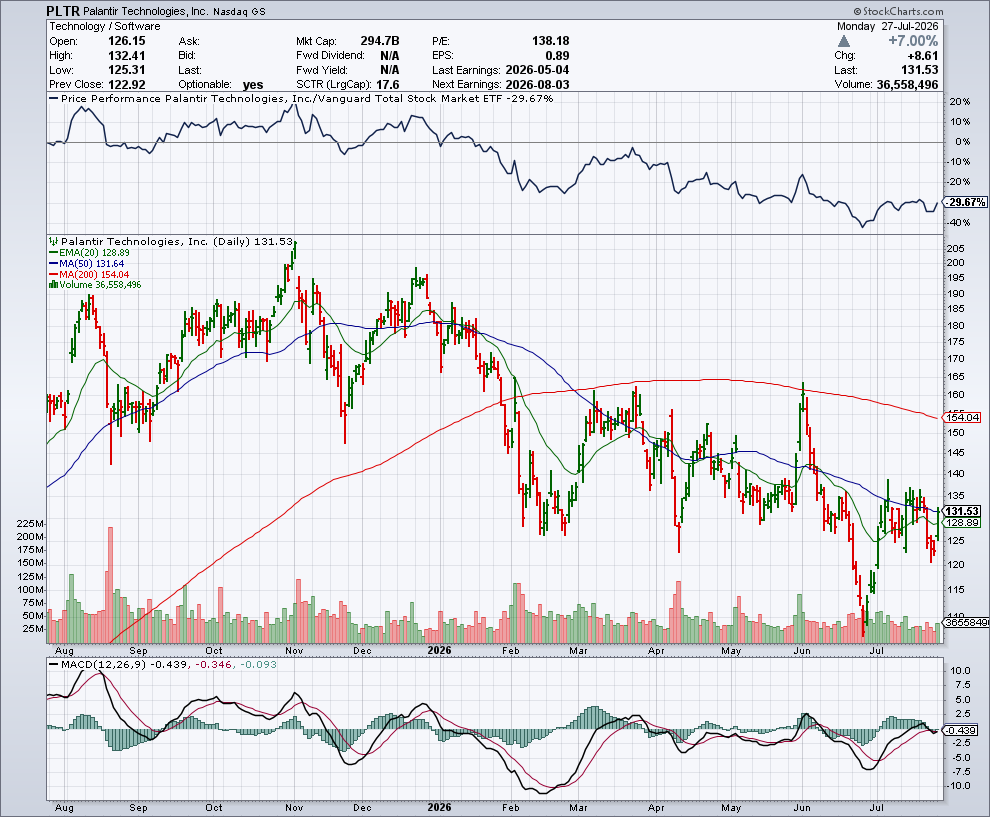The width and height of the screenshot is (990, 817).
Task: Click the 20% label on performance axis
Action: pos(960,102)
